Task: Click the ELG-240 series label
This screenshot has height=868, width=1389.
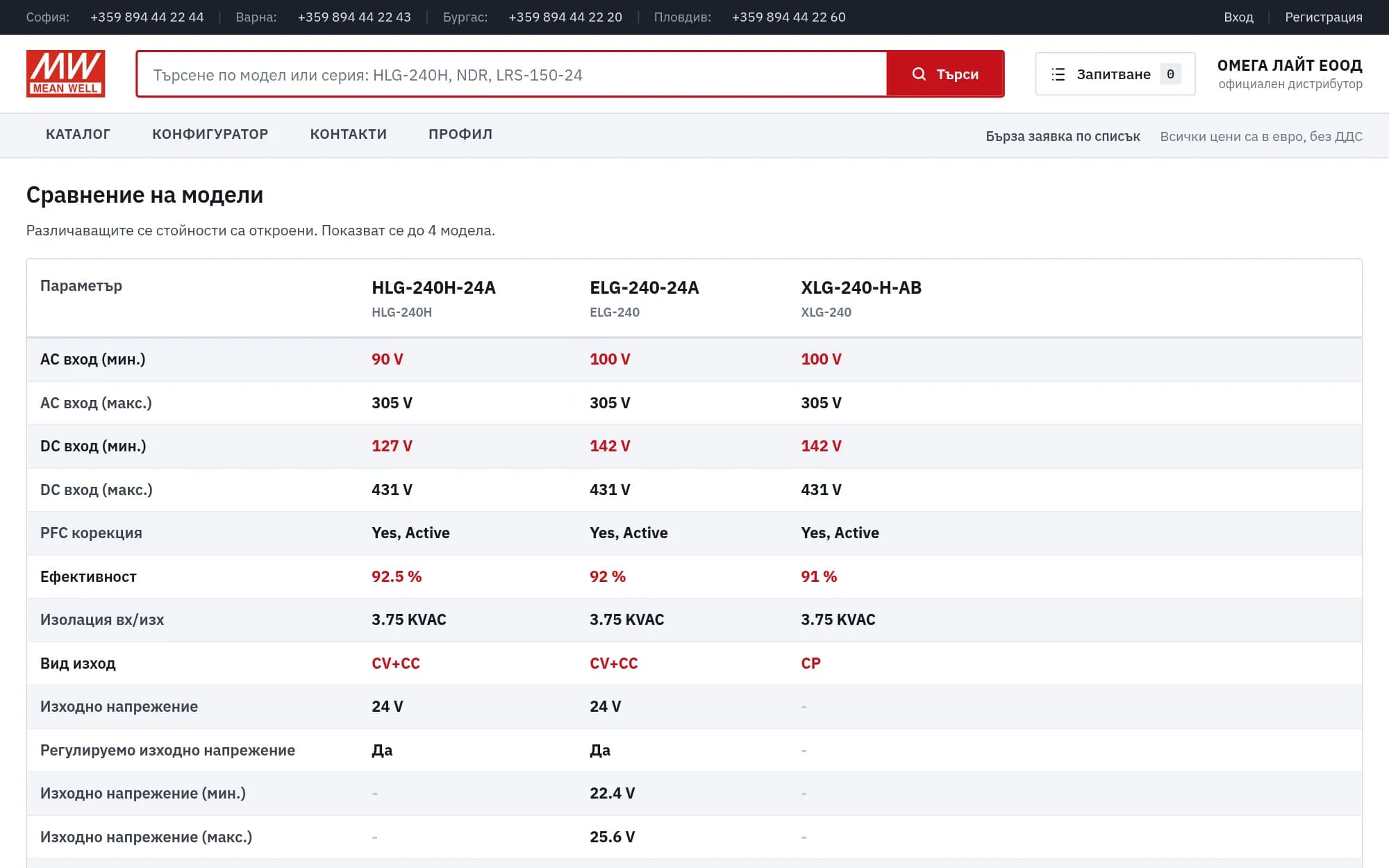Action: (x=615, y=312)
